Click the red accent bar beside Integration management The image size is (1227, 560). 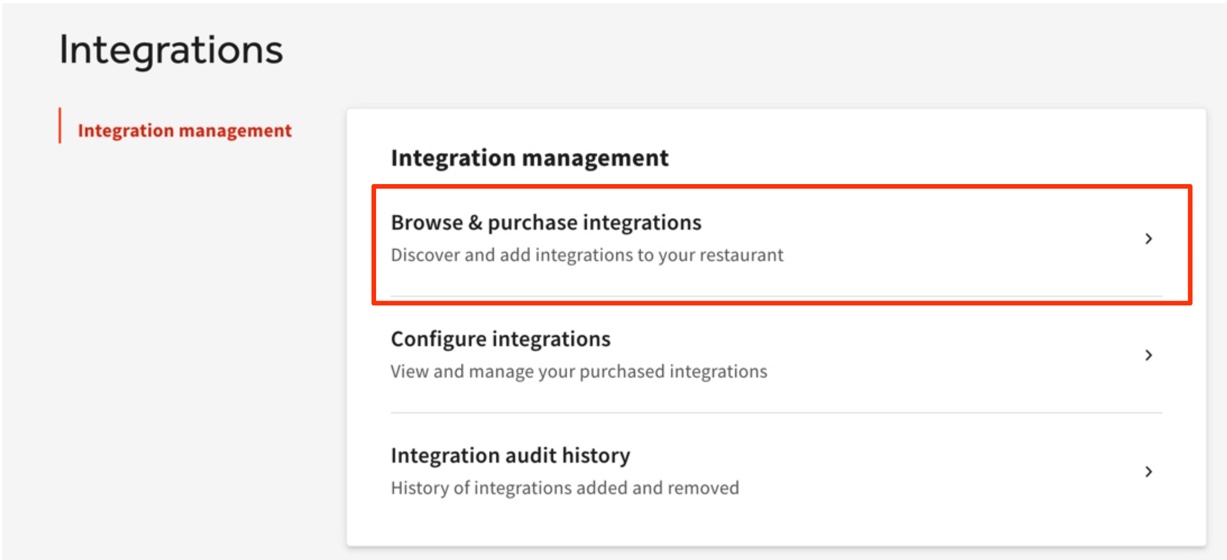(60, 126)
